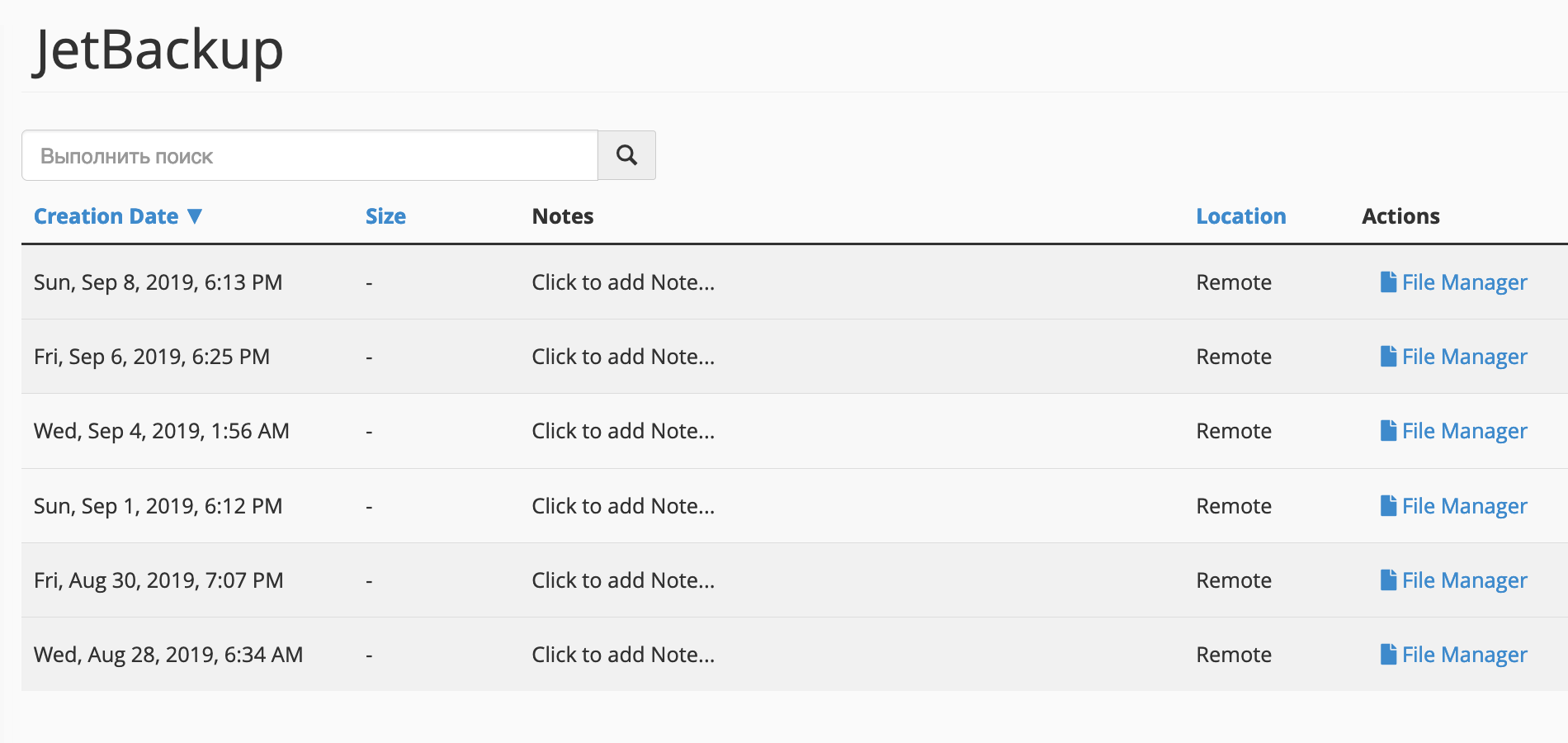Sort backups by Size column
This screenshot has width=1568, height=743.
click(x=385, y=216)
